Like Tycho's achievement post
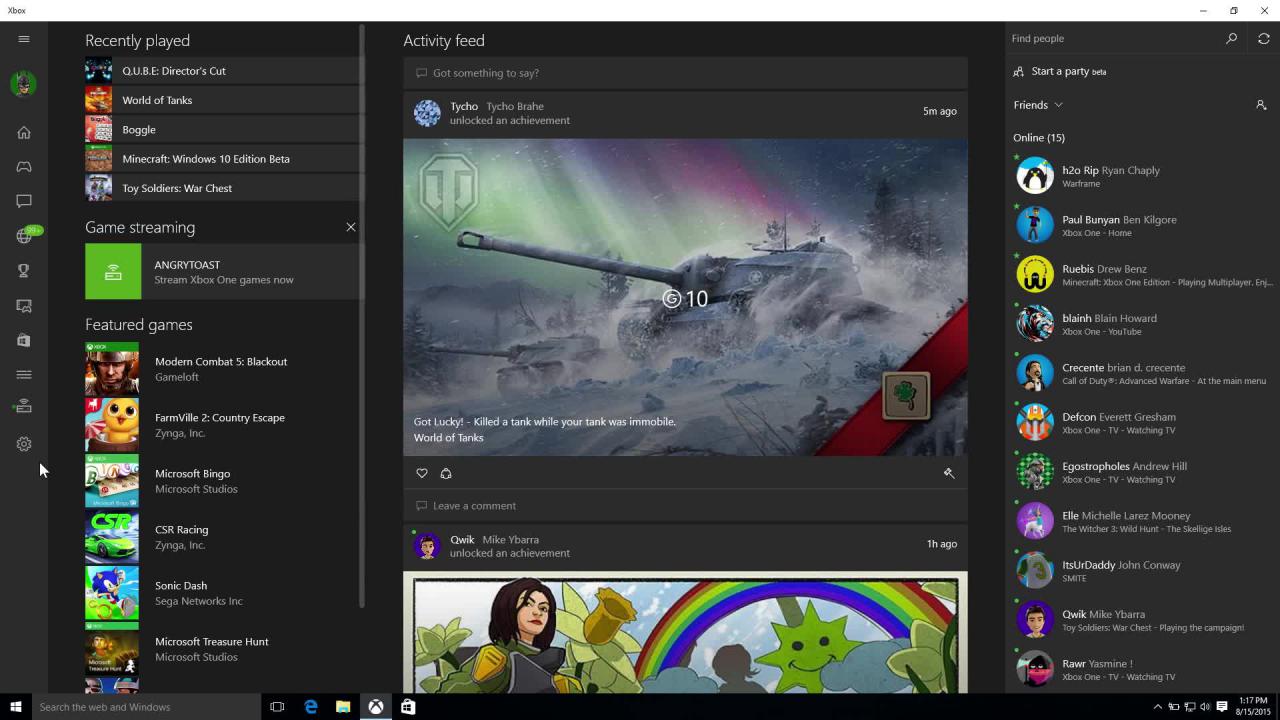1280x720 pixels. pyautogui.click(x=422, y=473)
